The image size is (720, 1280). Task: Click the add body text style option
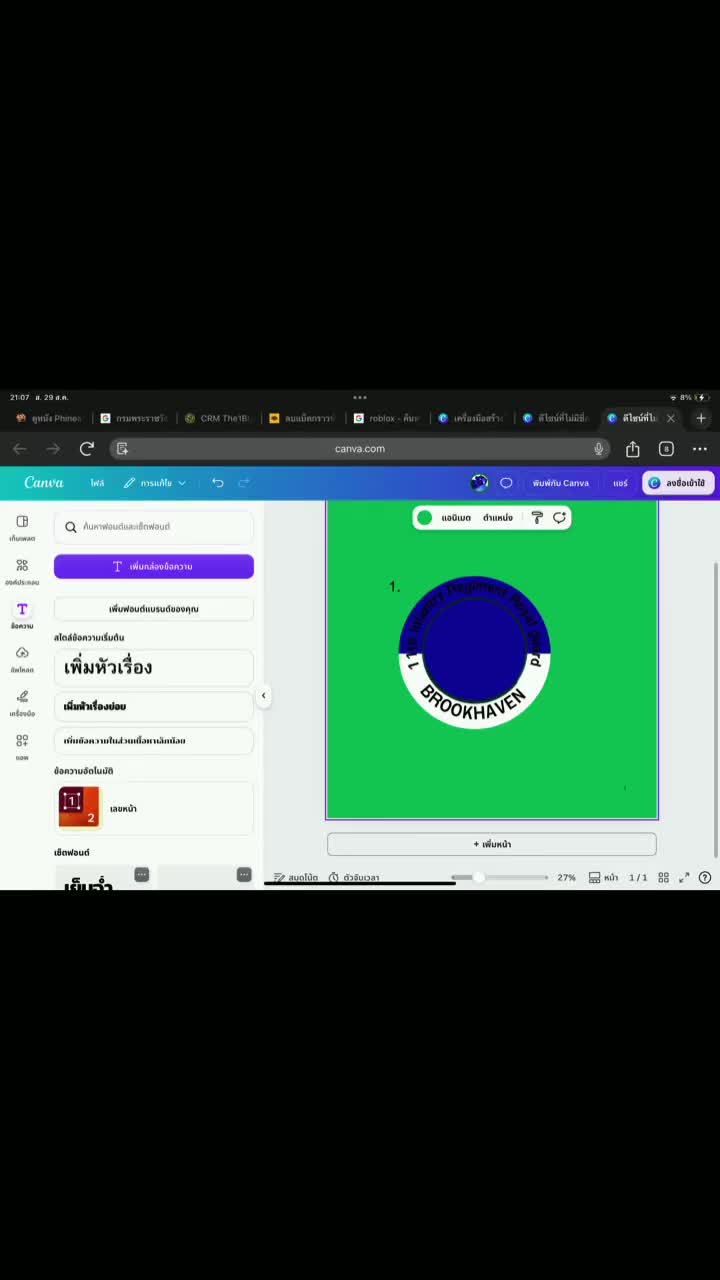(x=154, y=741)
